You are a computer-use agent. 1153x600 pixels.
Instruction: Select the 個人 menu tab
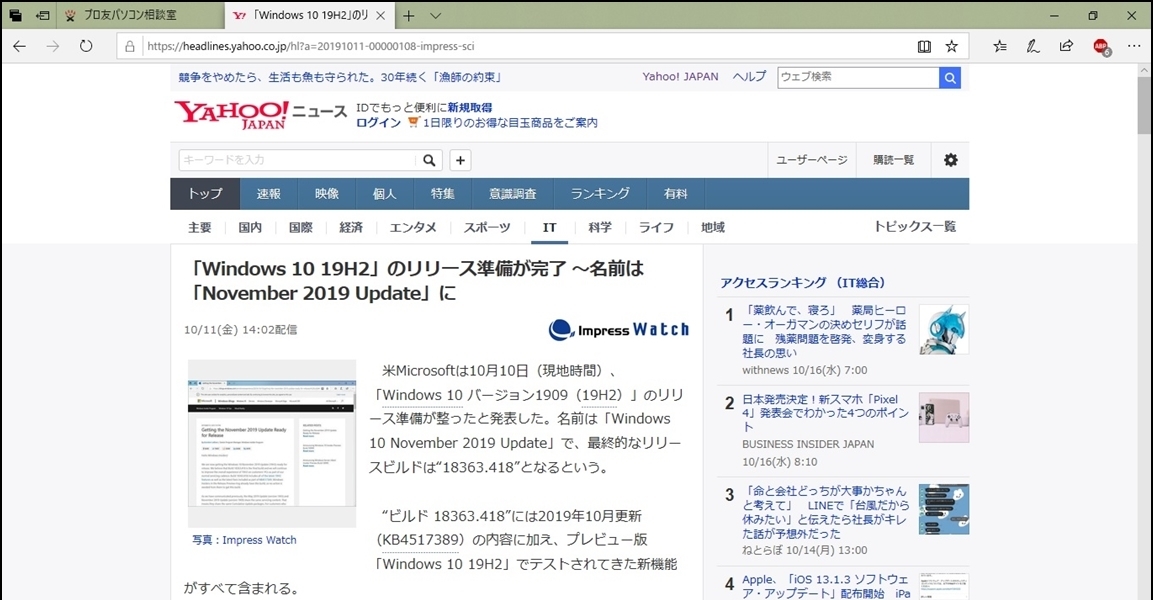[x=385, y=194]
